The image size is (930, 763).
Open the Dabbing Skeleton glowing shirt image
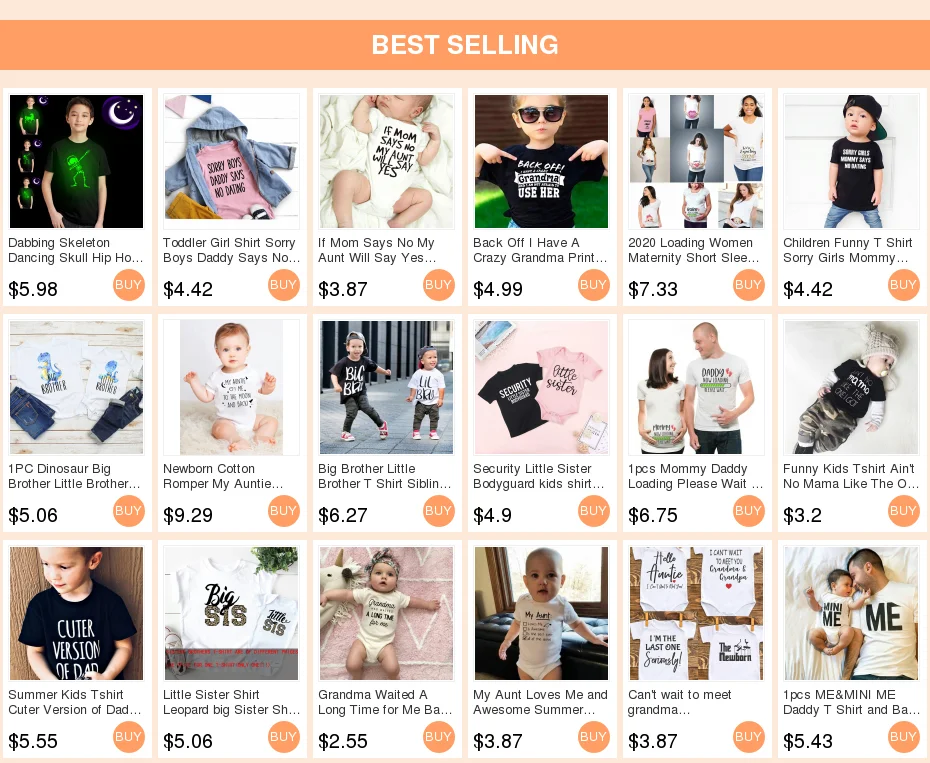click(x=77, y=161)
